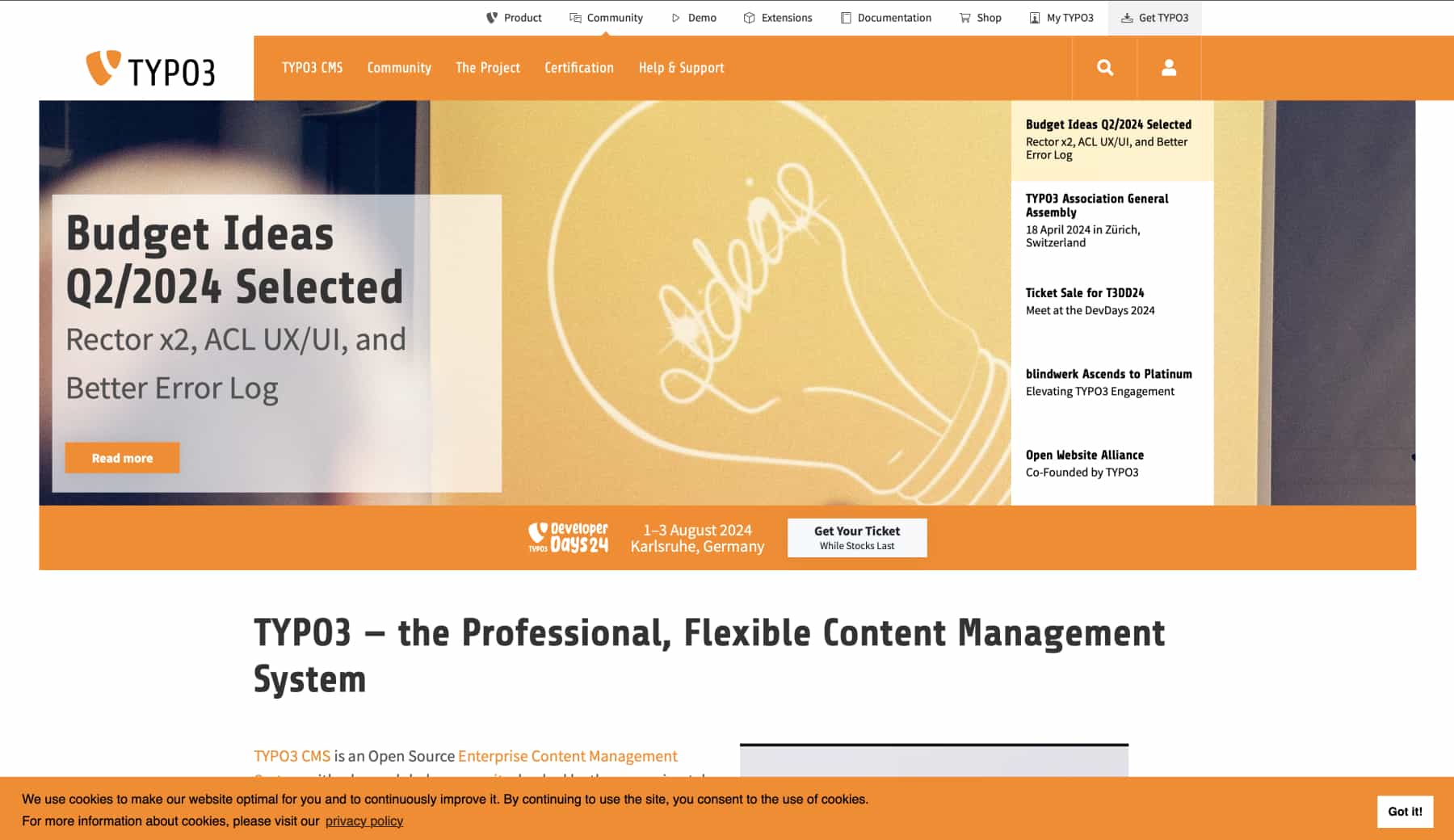Open Documentation in the top bar
1454x840 pixels.
tap(886, 18)
